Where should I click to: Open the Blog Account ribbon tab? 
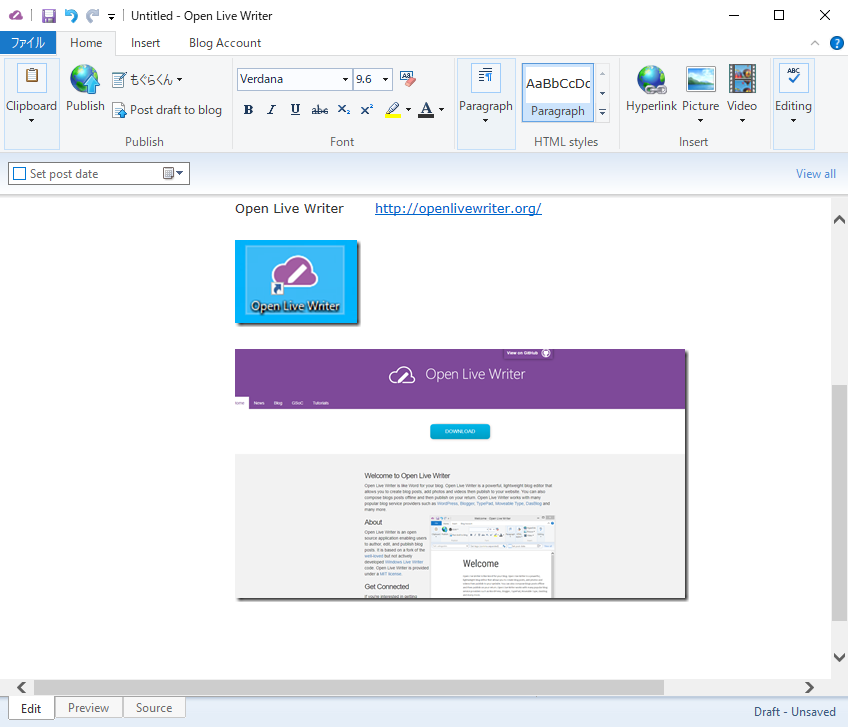click(225, 43)
